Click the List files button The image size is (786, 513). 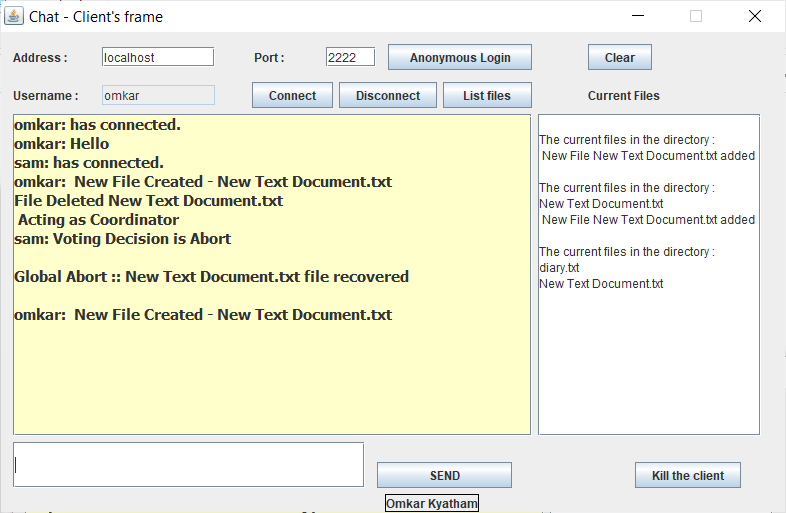(487, 95)
